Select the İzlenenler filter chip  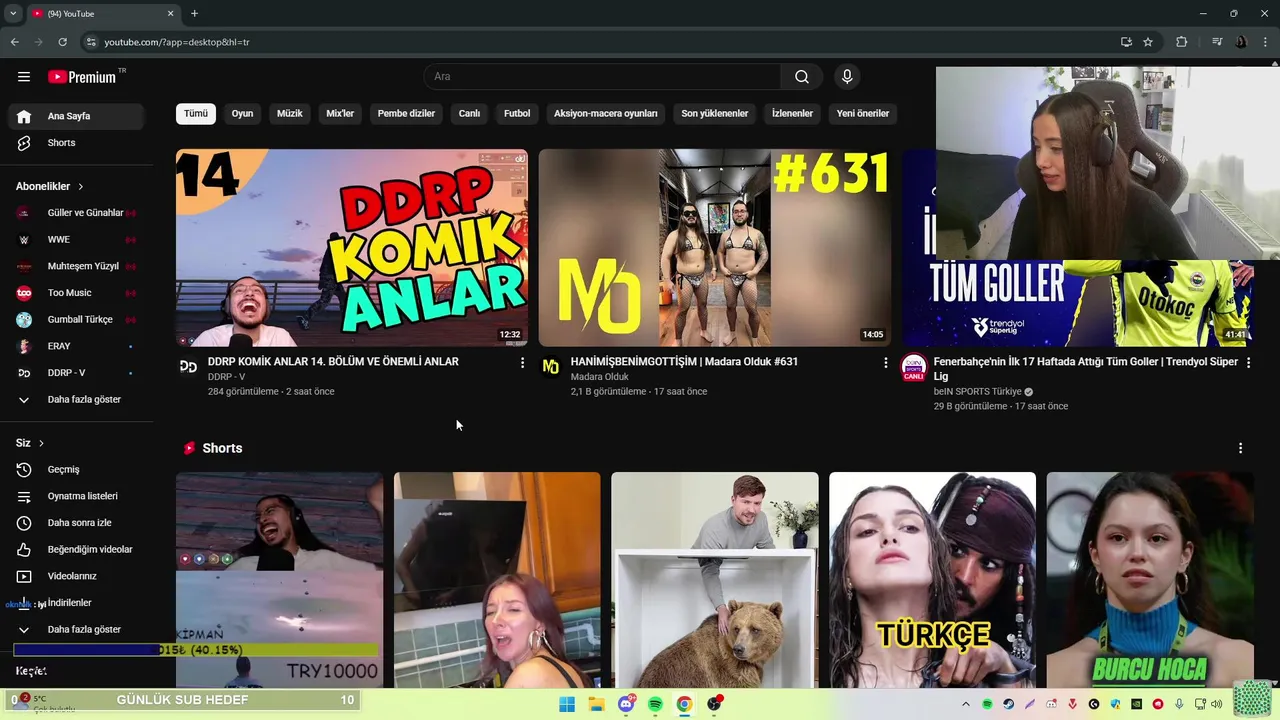[792, 113]
